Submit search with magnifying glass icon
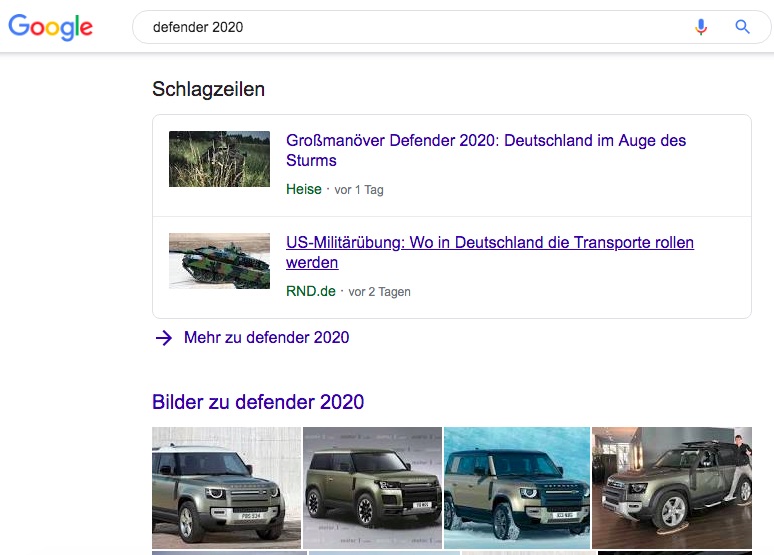 (742, 27)
